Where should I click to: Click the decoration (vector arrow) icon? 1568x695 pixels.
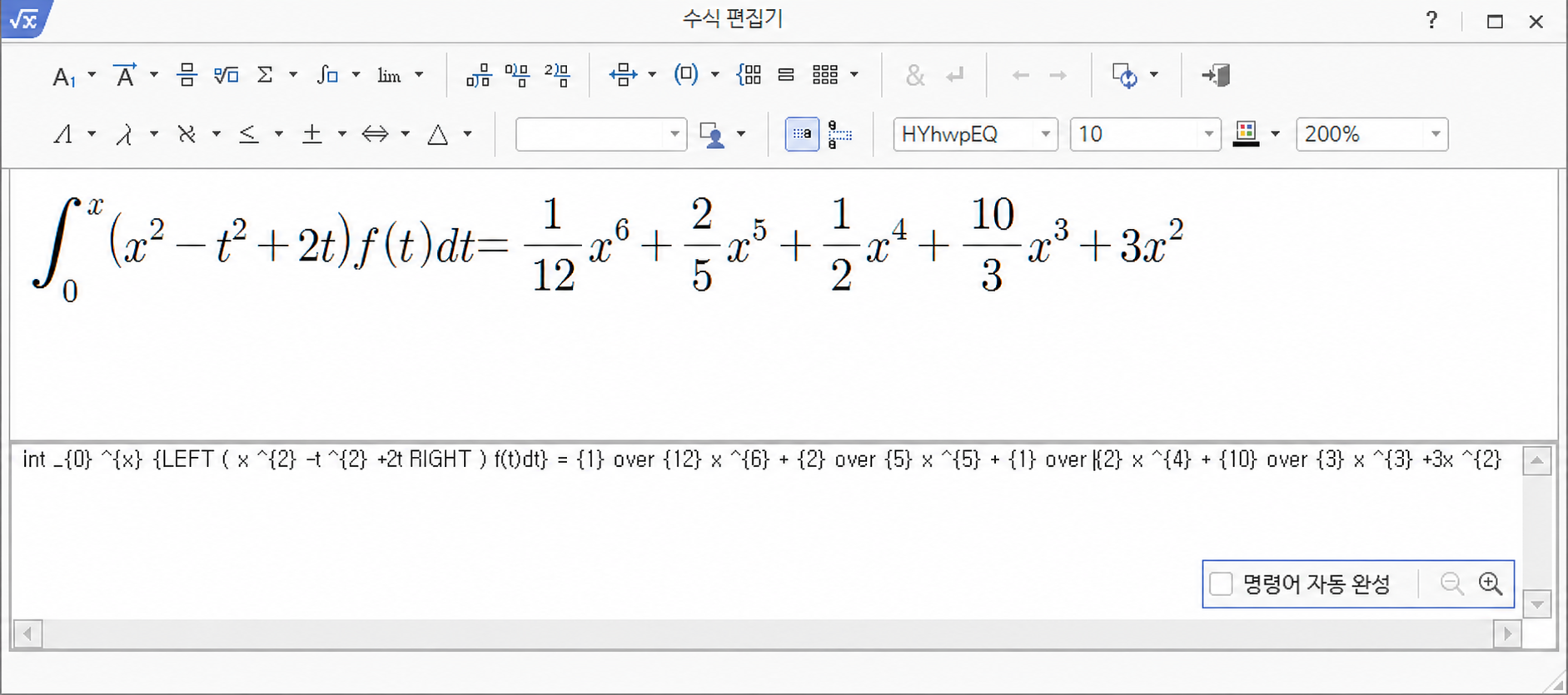point(125,76)
